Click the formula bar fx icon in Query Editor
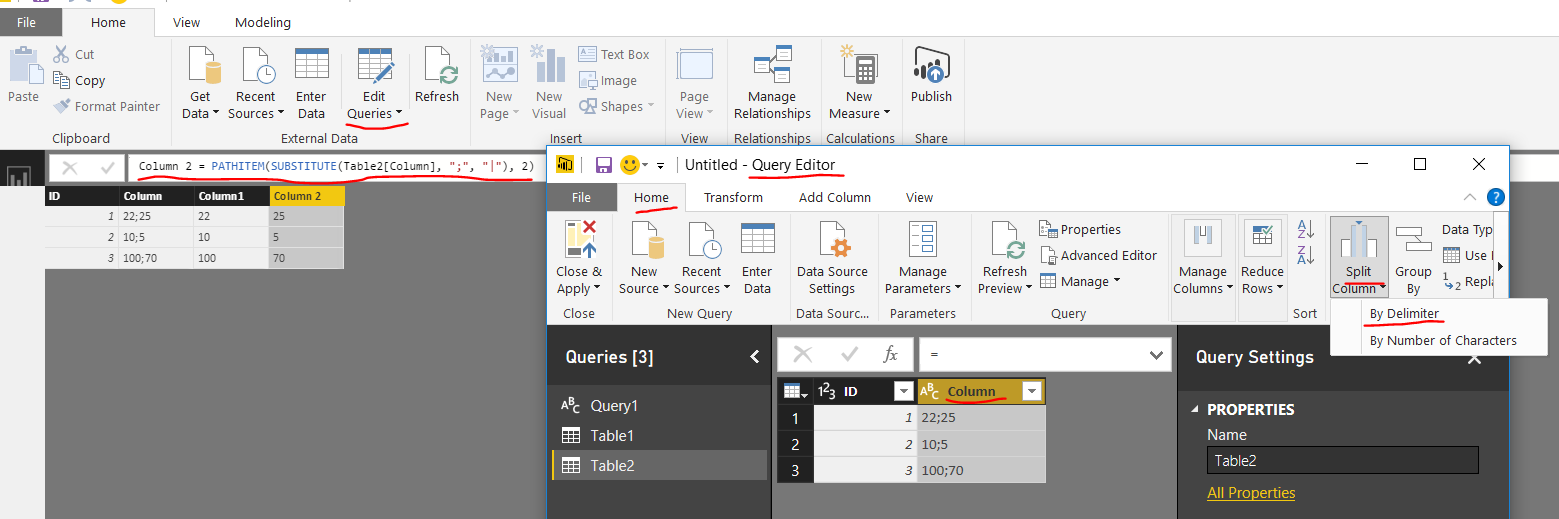 pos(890,354)
